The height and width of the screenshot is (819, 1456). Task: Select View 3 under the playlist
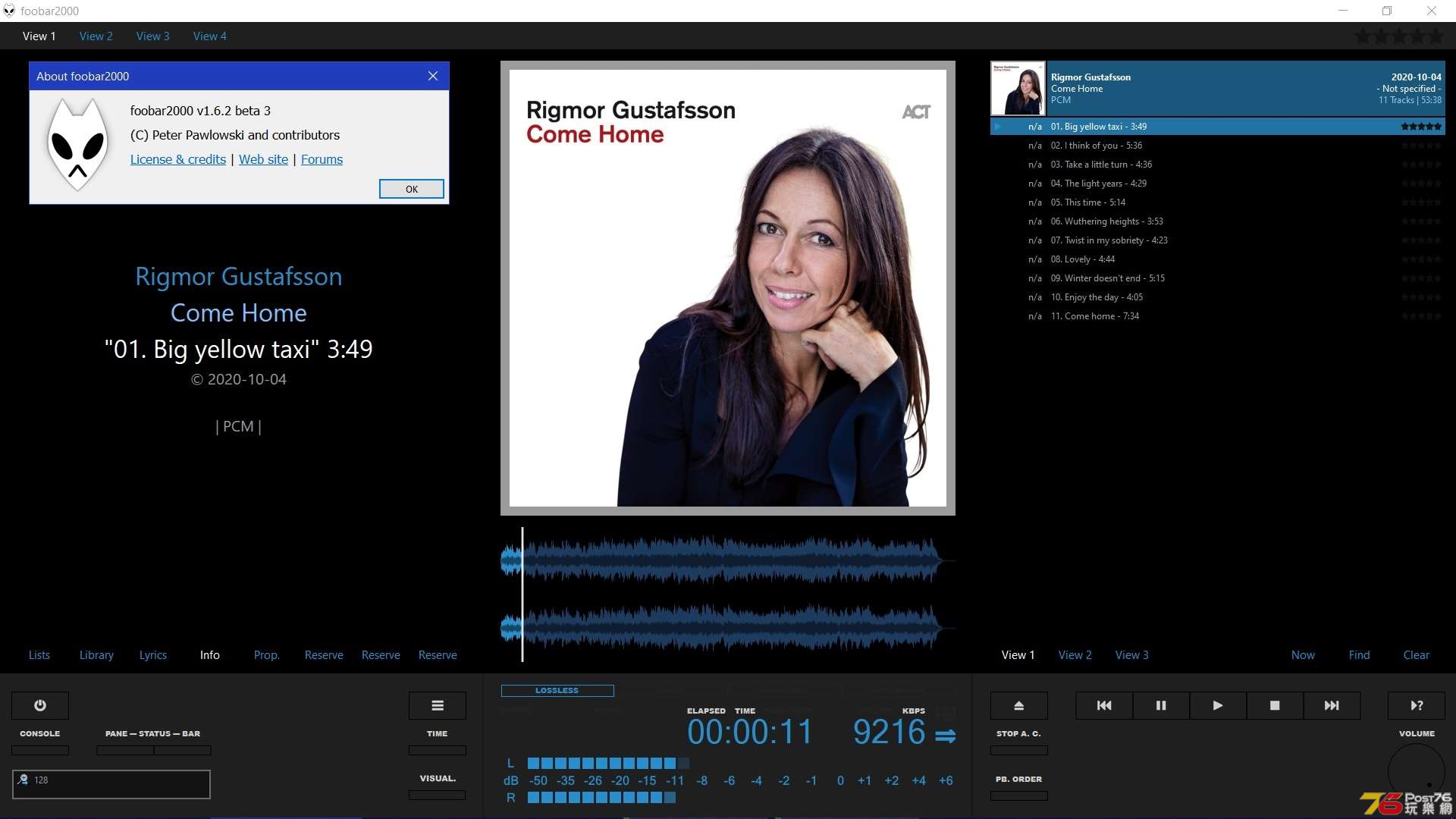coord(1132,655)
